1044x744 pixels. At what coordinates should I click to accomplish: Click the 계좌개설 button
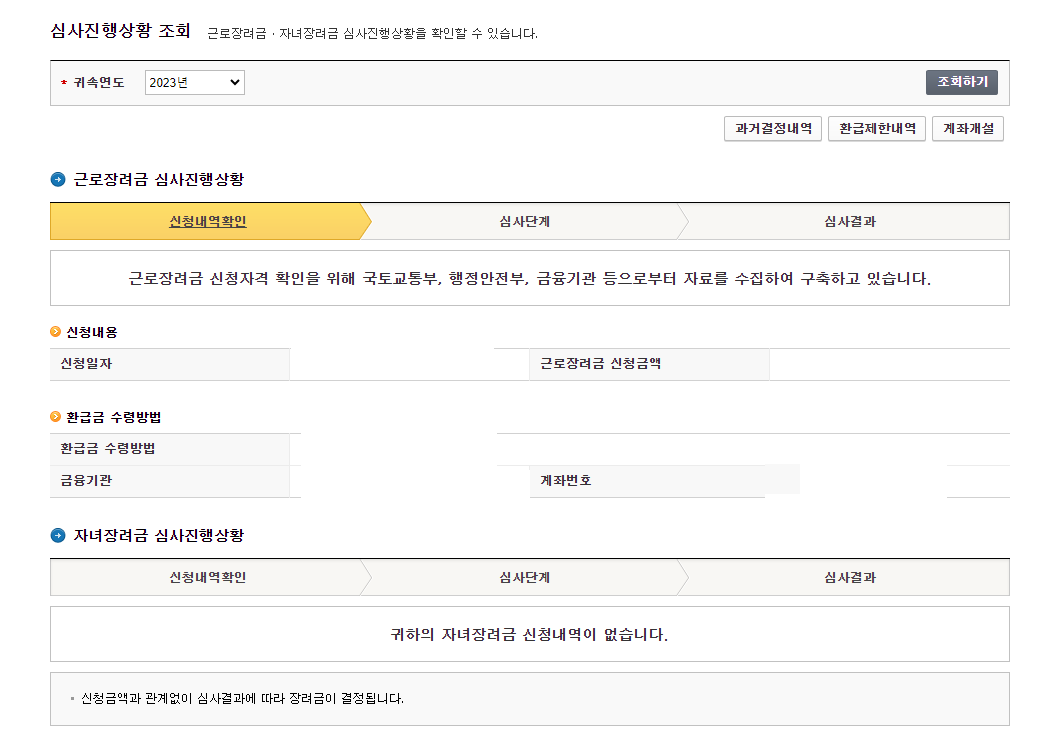(x=967, y=128)
